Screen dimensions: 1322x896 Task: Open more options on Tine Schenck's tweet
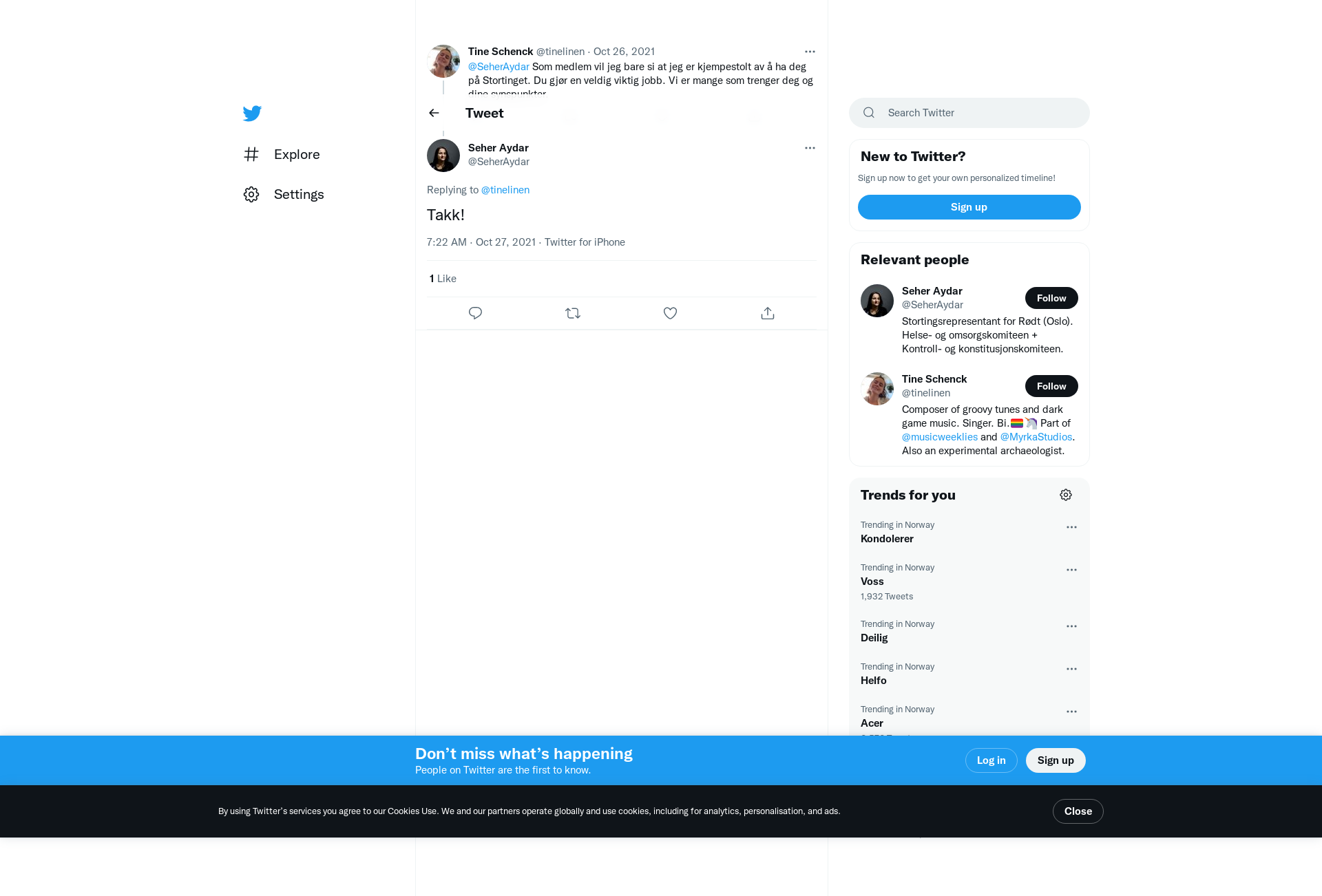810,52
